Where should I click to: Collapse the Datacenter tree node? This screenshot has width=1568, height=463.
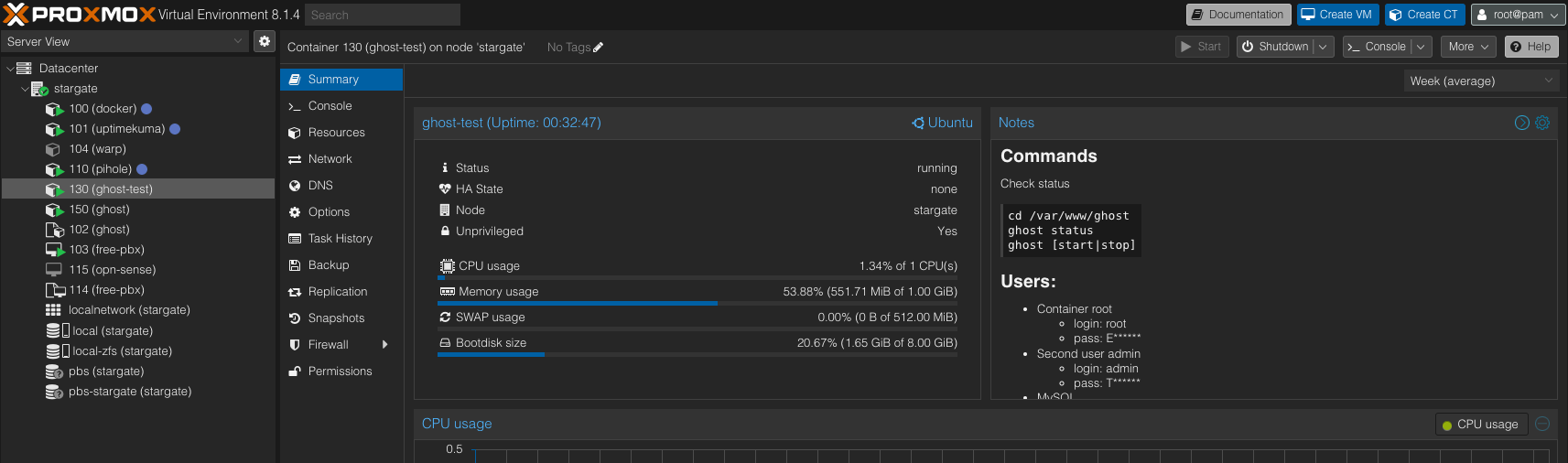10,69
